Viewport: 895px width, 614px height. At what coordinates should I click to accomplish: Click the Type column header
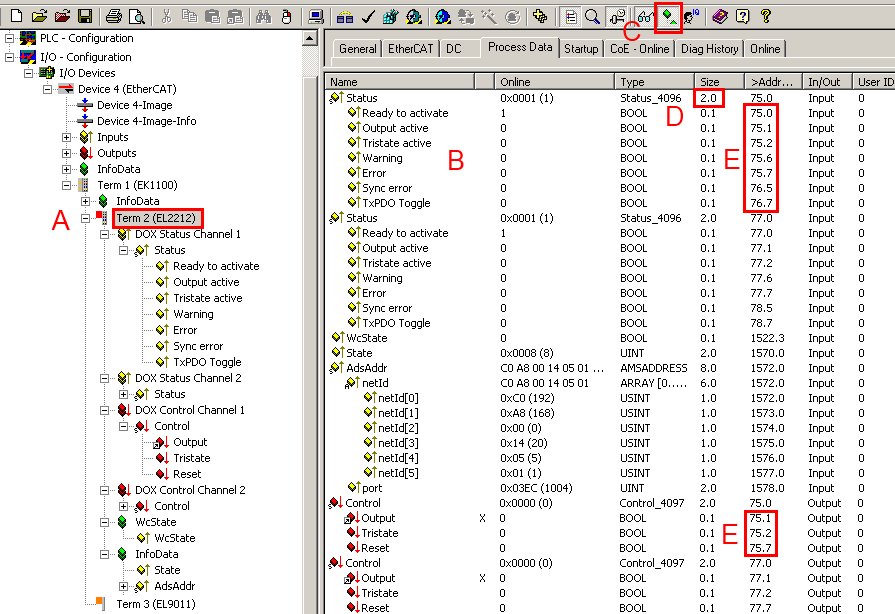pos(654,82)
